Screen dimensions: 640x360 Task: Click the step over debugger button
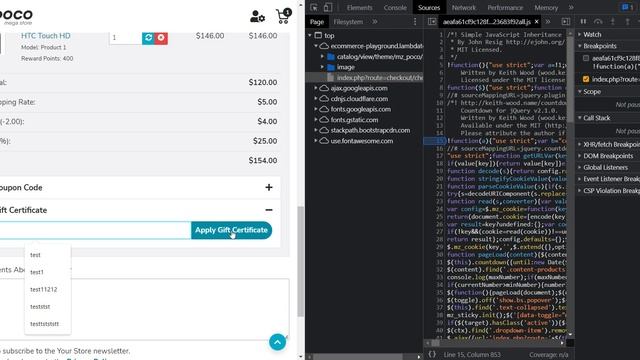click(x=598, y=21)
